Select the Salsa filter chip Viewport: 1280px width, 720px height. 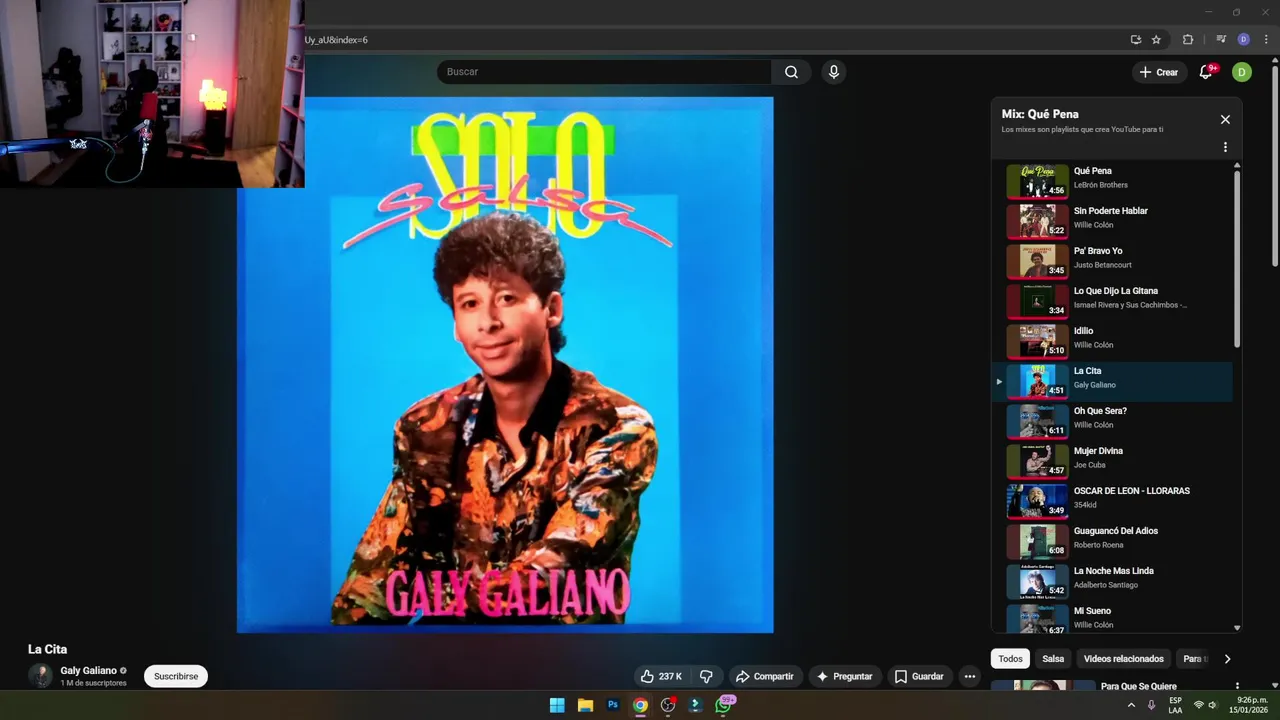point(1053,659)
